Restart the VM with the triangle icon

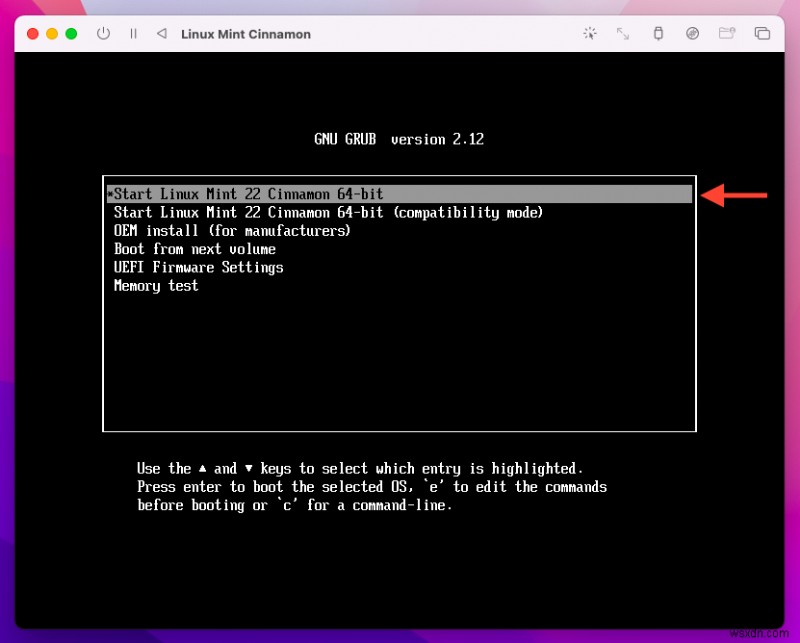point(162,34)
